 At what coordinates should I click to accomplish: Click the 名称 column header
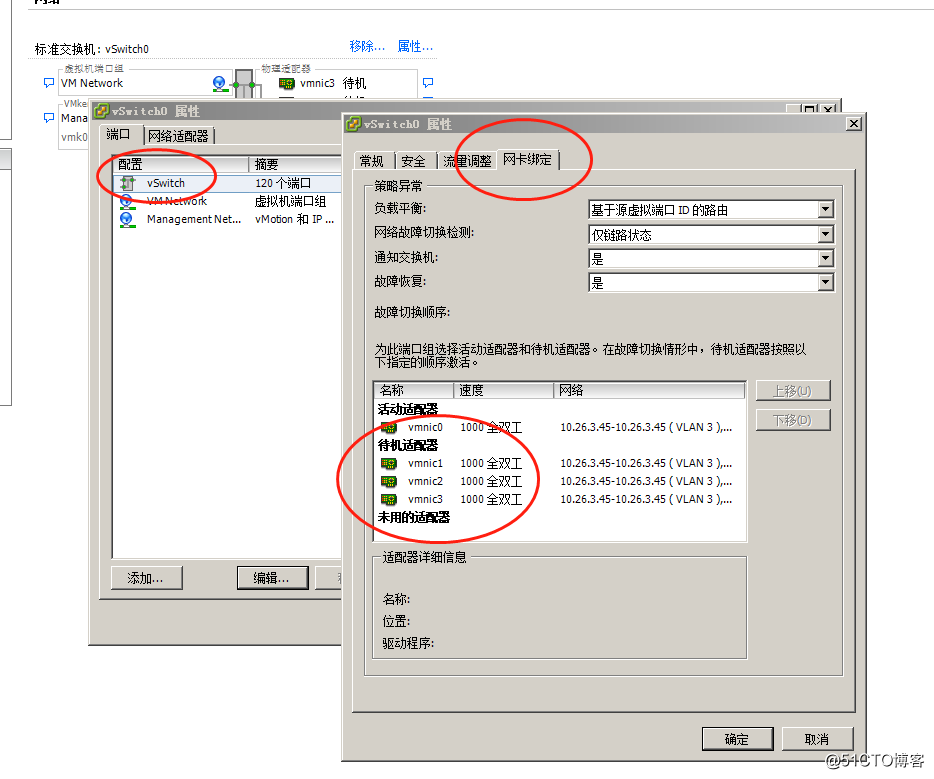pyautogui.click(x=414, y=390)
